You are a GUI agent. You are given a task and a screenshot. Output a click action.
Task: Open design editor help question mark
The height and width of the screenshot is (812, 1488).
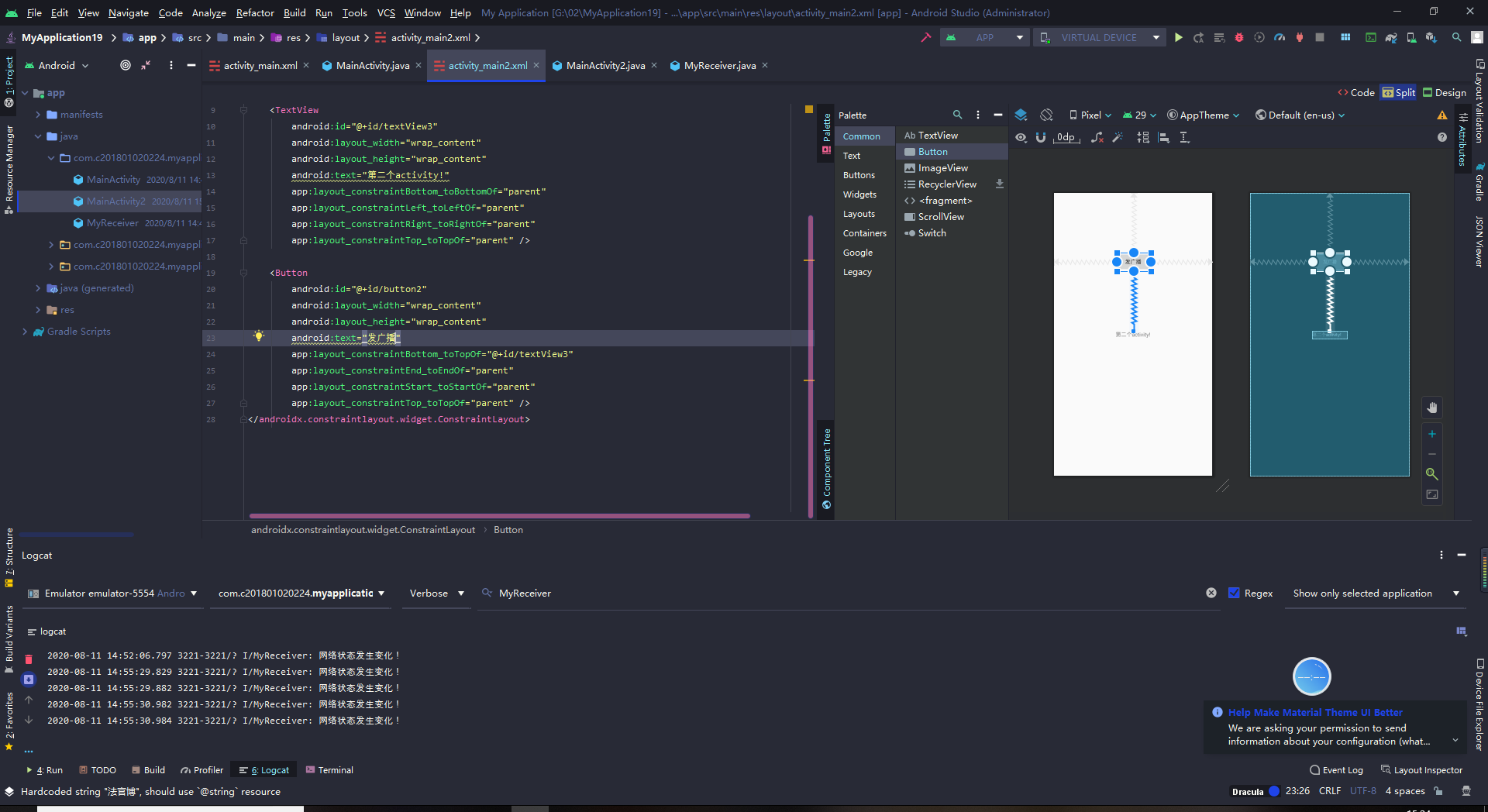tap(1441, 137)
